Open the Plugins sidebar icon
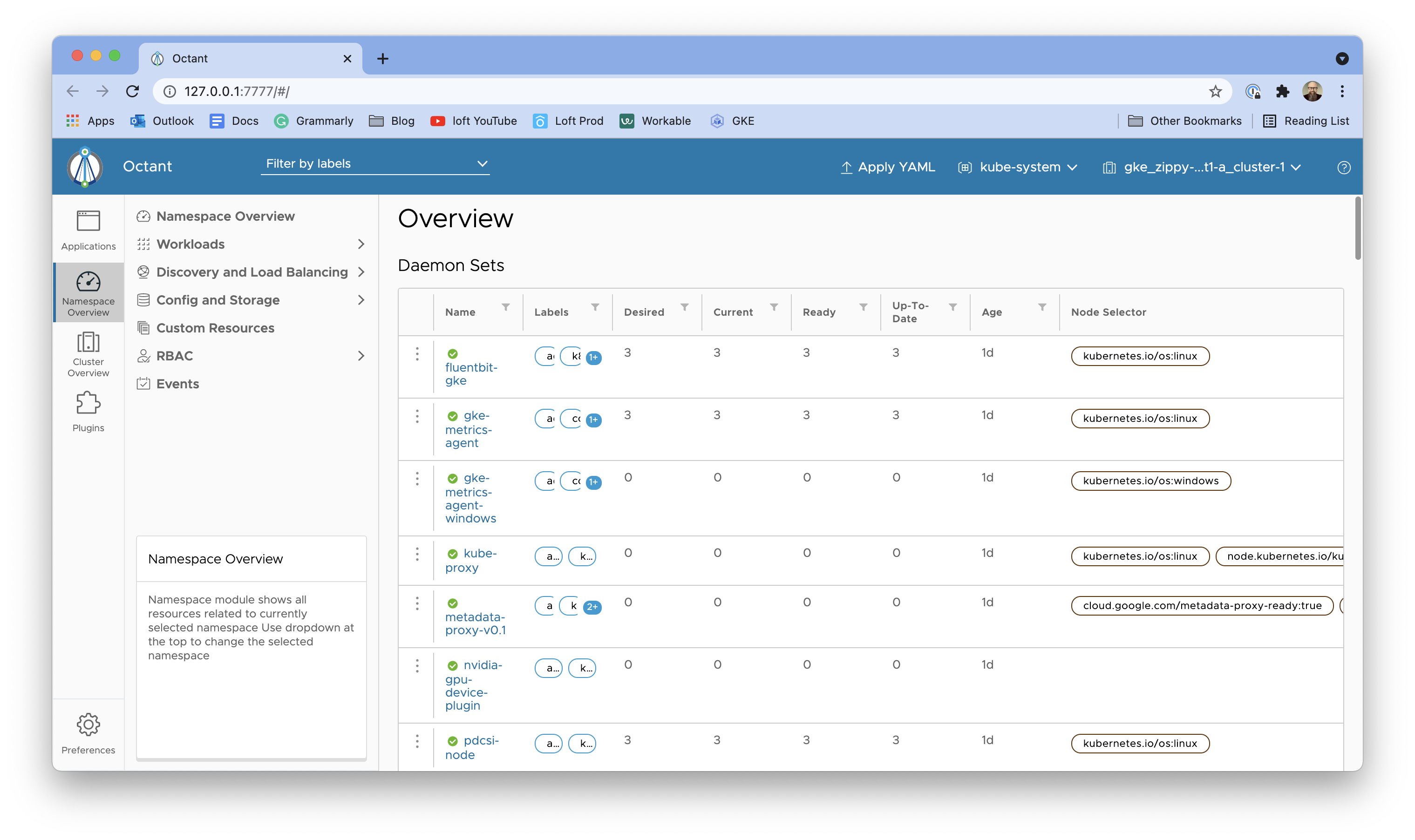 click(x=88, y=412)
